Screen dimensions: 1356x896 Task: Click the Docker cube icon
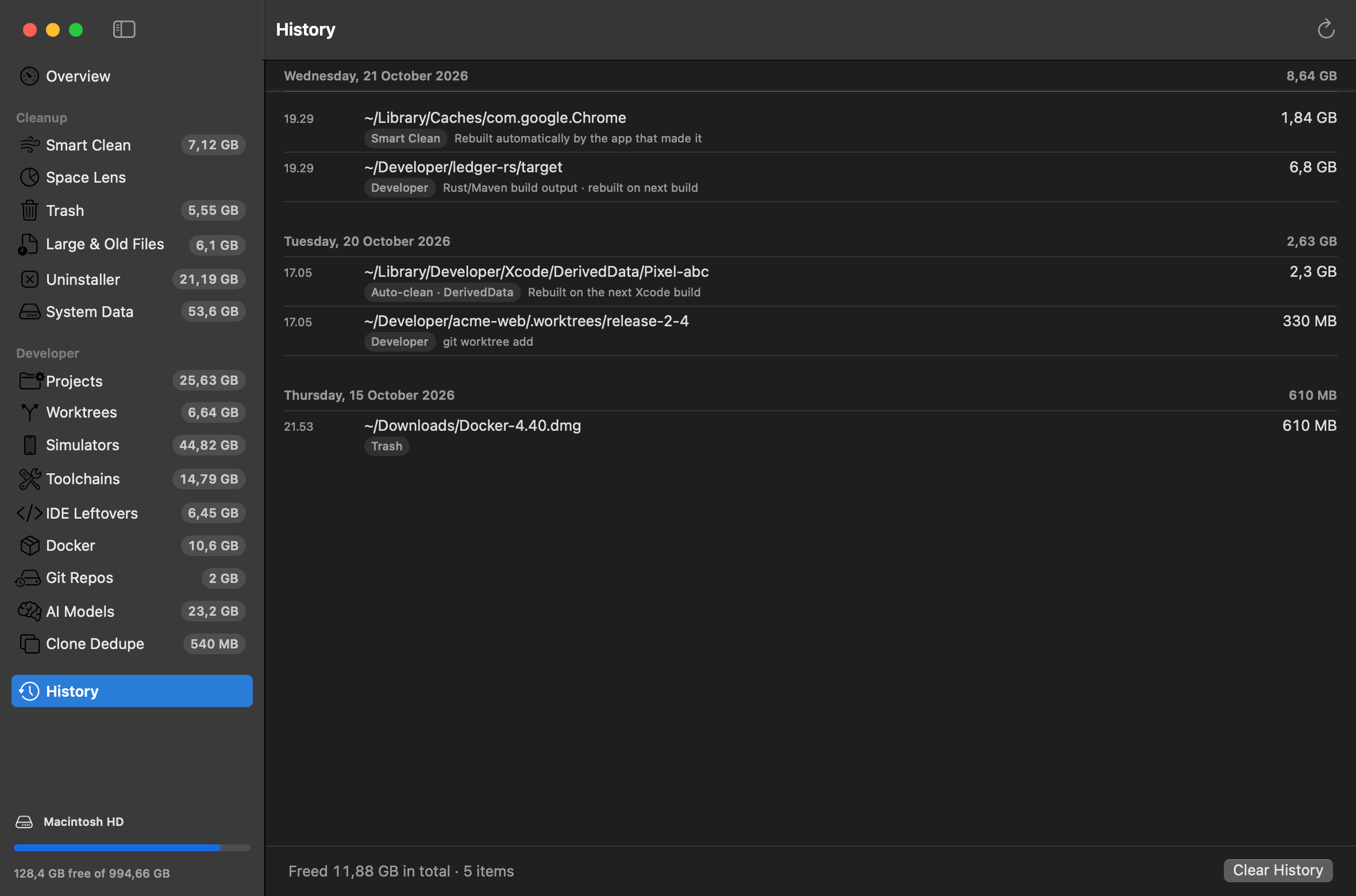click(29, 545)
